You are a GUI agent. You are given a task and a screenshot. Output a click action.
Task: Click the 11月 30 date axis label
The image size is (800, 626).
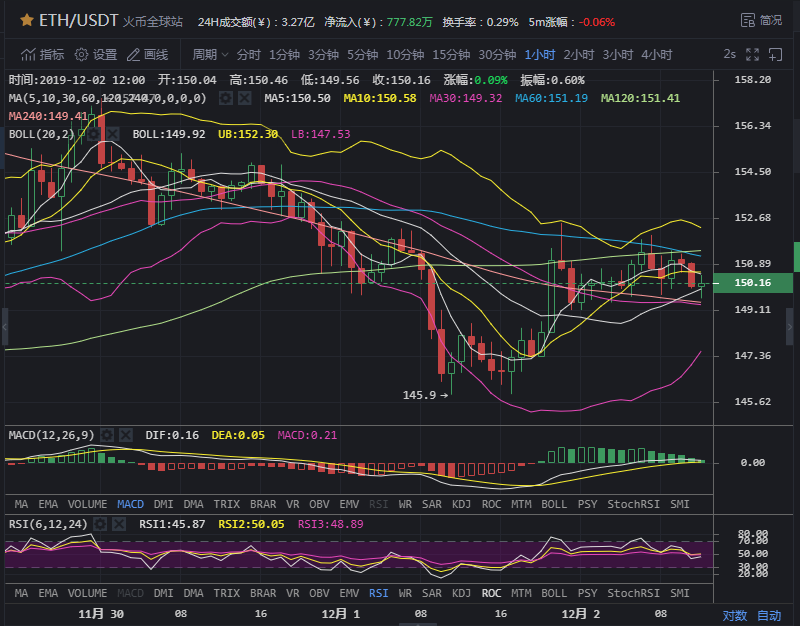click(x=101, y=614)
